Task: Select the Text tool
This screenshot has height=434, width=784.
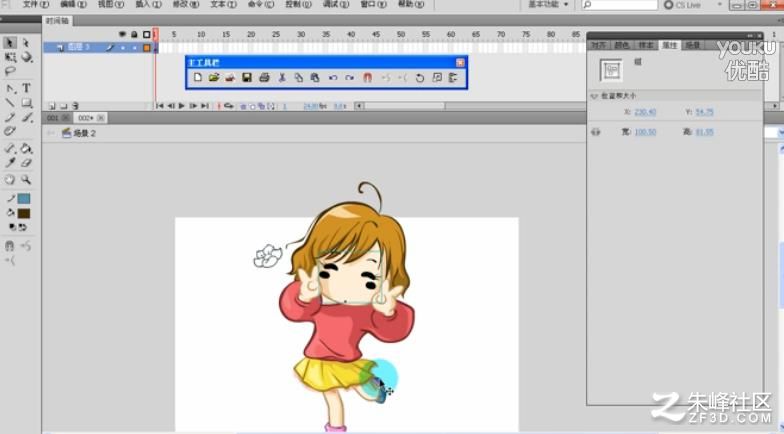Action: pos(26,88)
